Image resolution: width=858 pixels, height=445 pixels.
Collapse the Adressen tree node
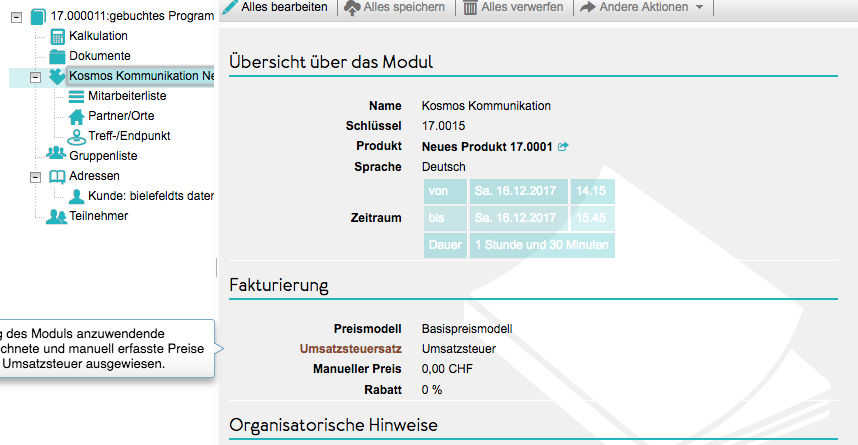pyautogui.click(x=35, y=177)
